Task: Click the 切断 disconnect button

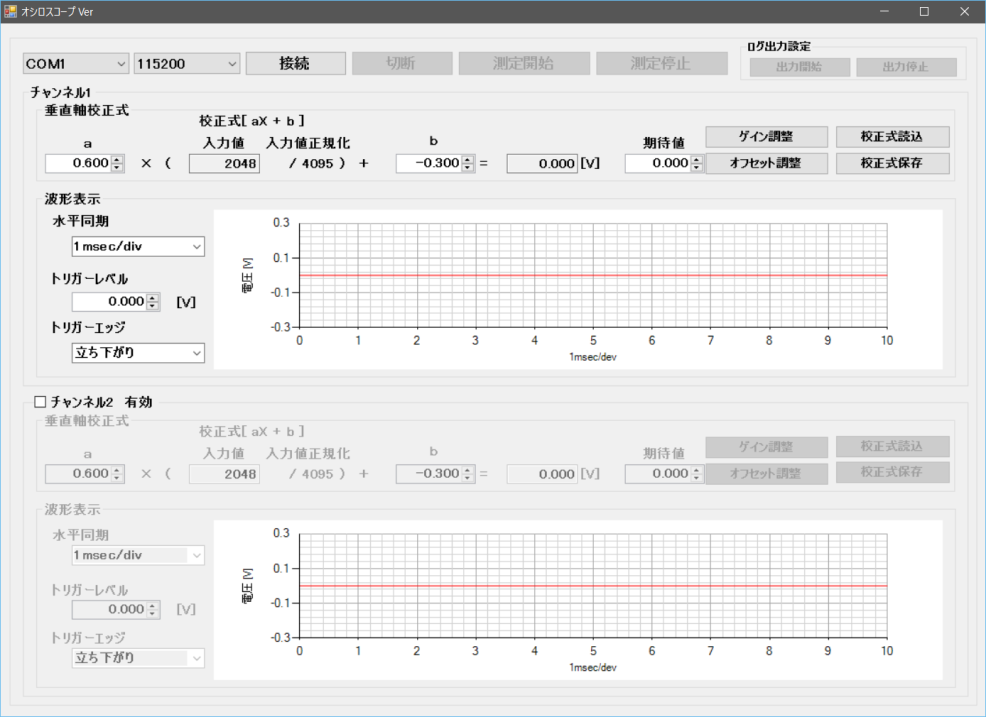Action: pyautogui.click(x=402, y=63)
